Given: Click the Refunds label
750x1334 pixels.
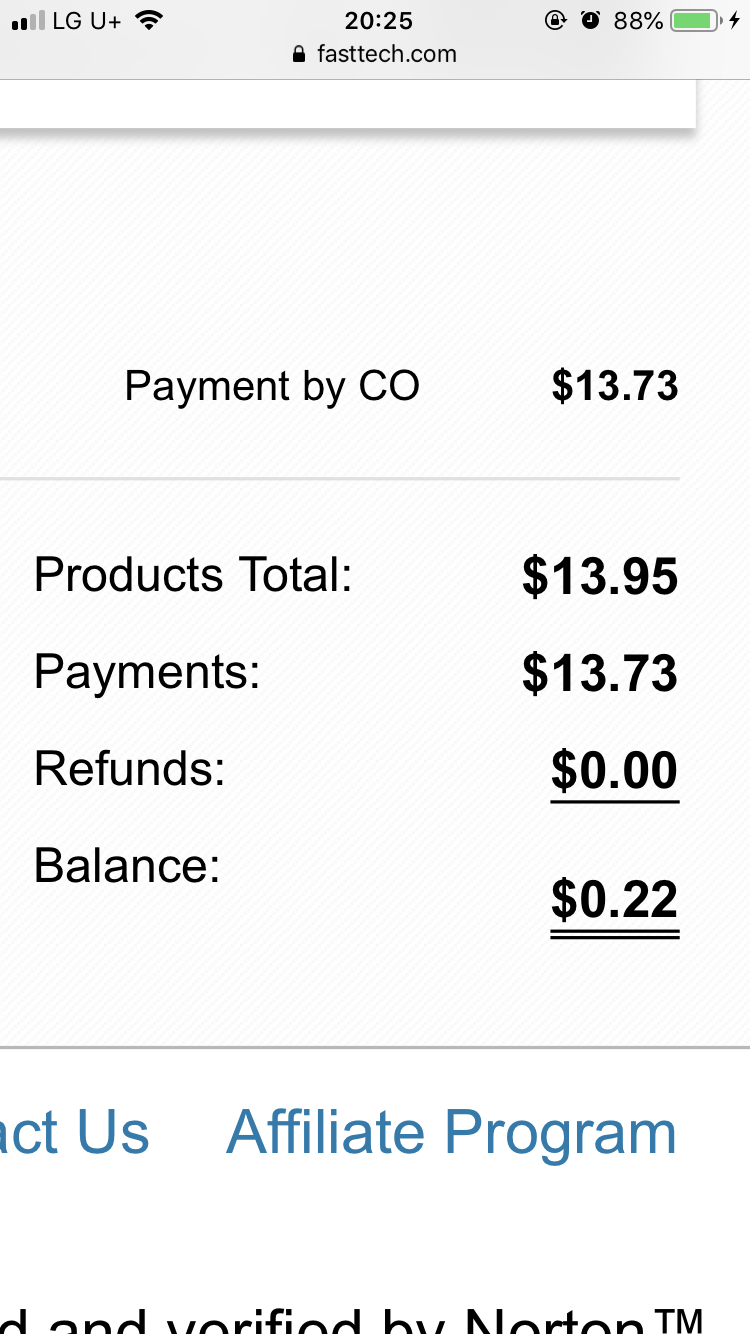Looking at the screenshot, I should coord(130,768).
